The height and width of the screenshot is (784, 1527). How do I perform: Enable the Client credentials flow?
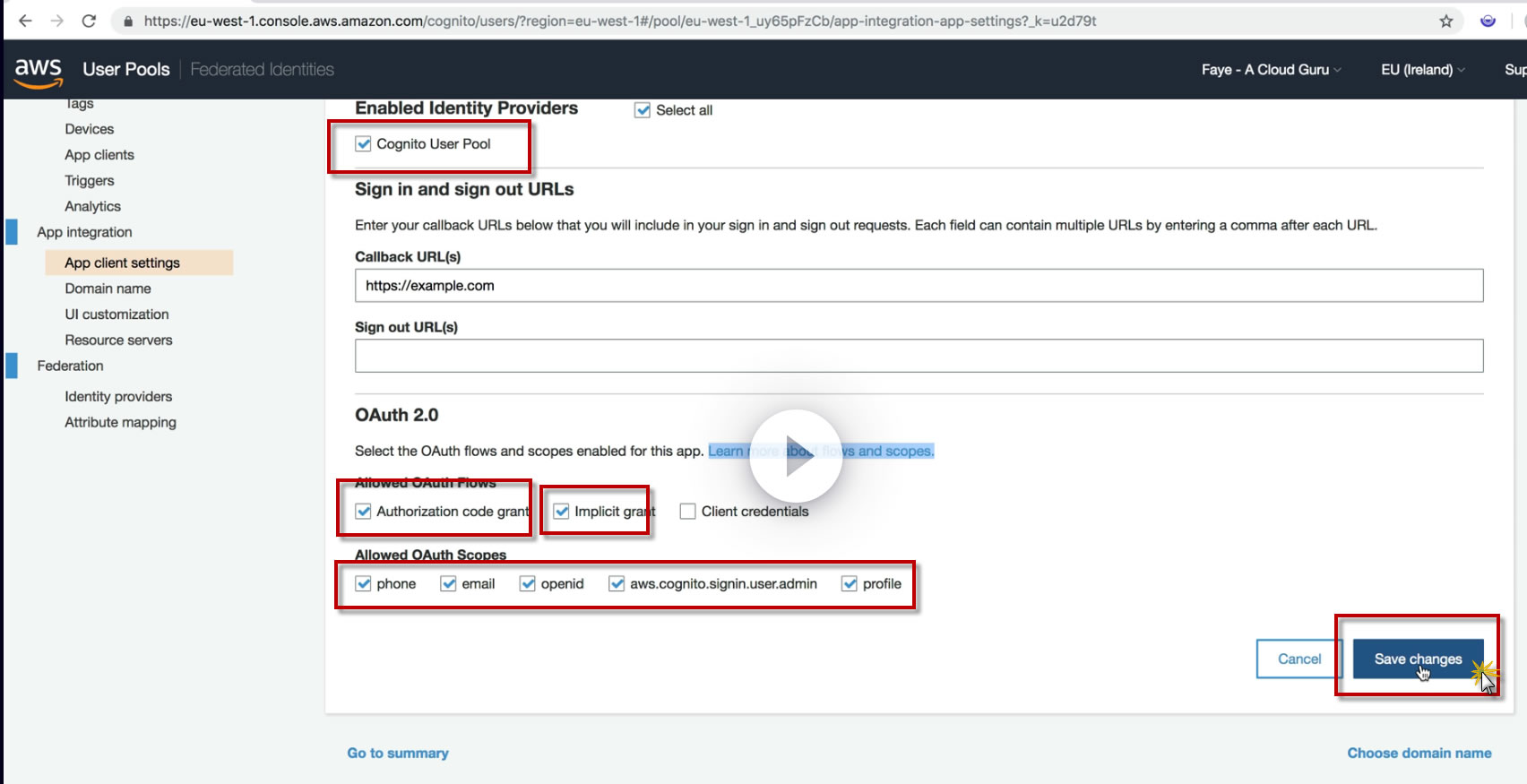(x=687, y=512)
